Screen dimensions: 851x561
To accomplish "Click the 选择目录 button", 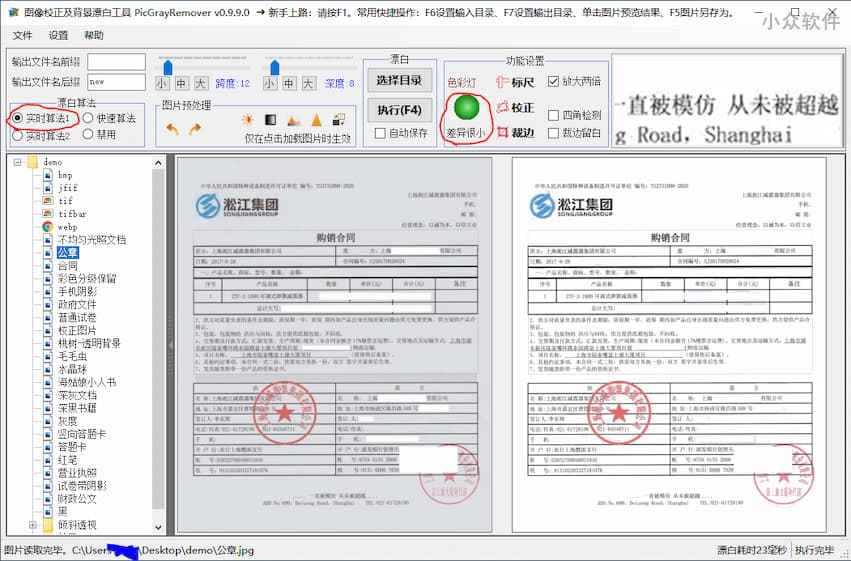I will coord(399,81).
